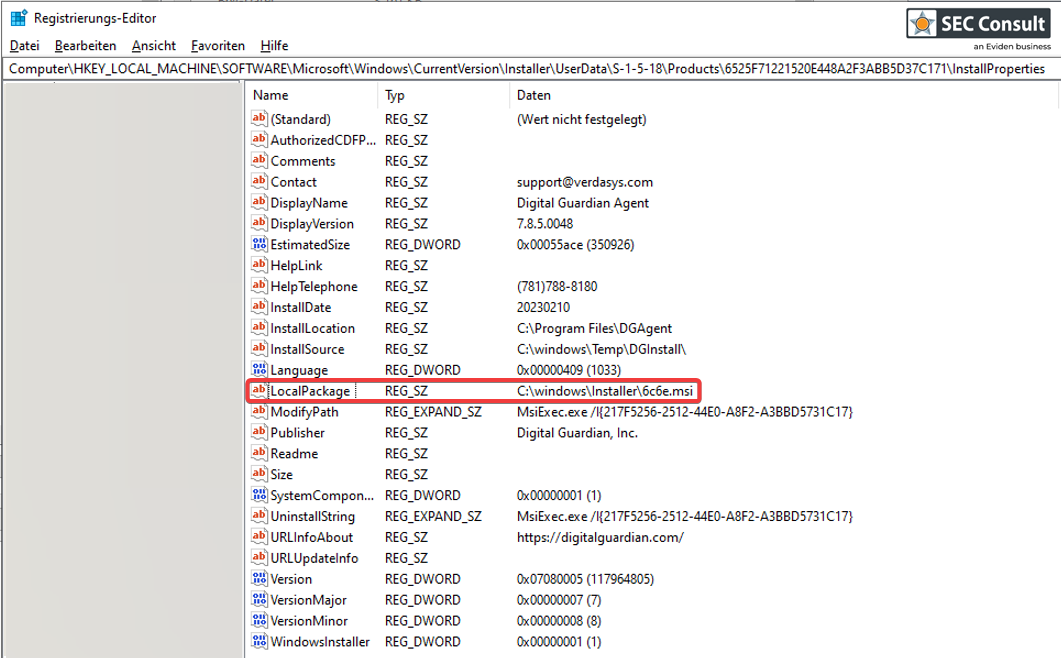The image size is (1061, 658).
Task: Click the string icon beside (Standard) entry
Action: click(260, 119)
